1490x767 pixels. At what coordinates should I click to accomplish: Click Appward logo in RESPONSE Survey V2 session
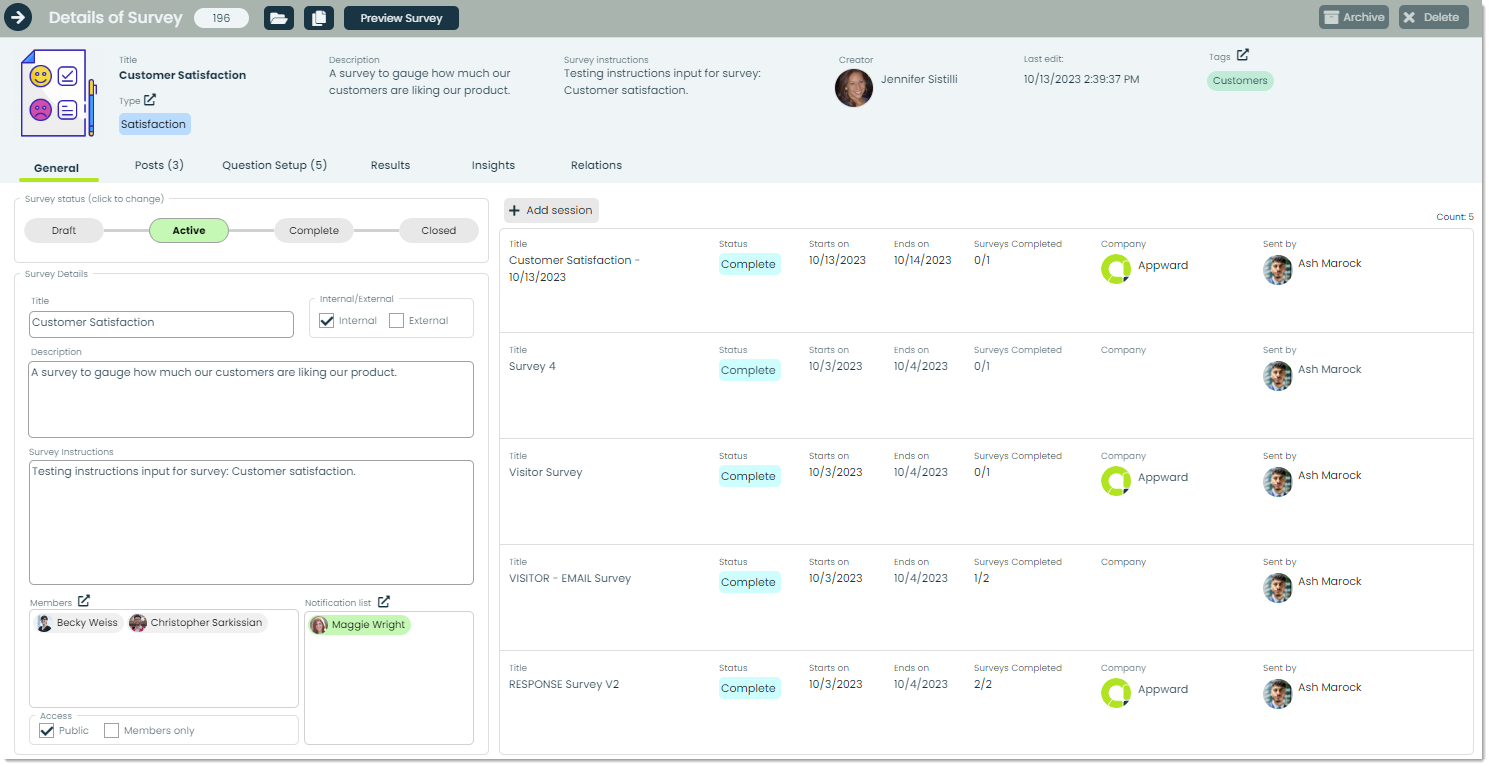click(x=1116, y=693)
